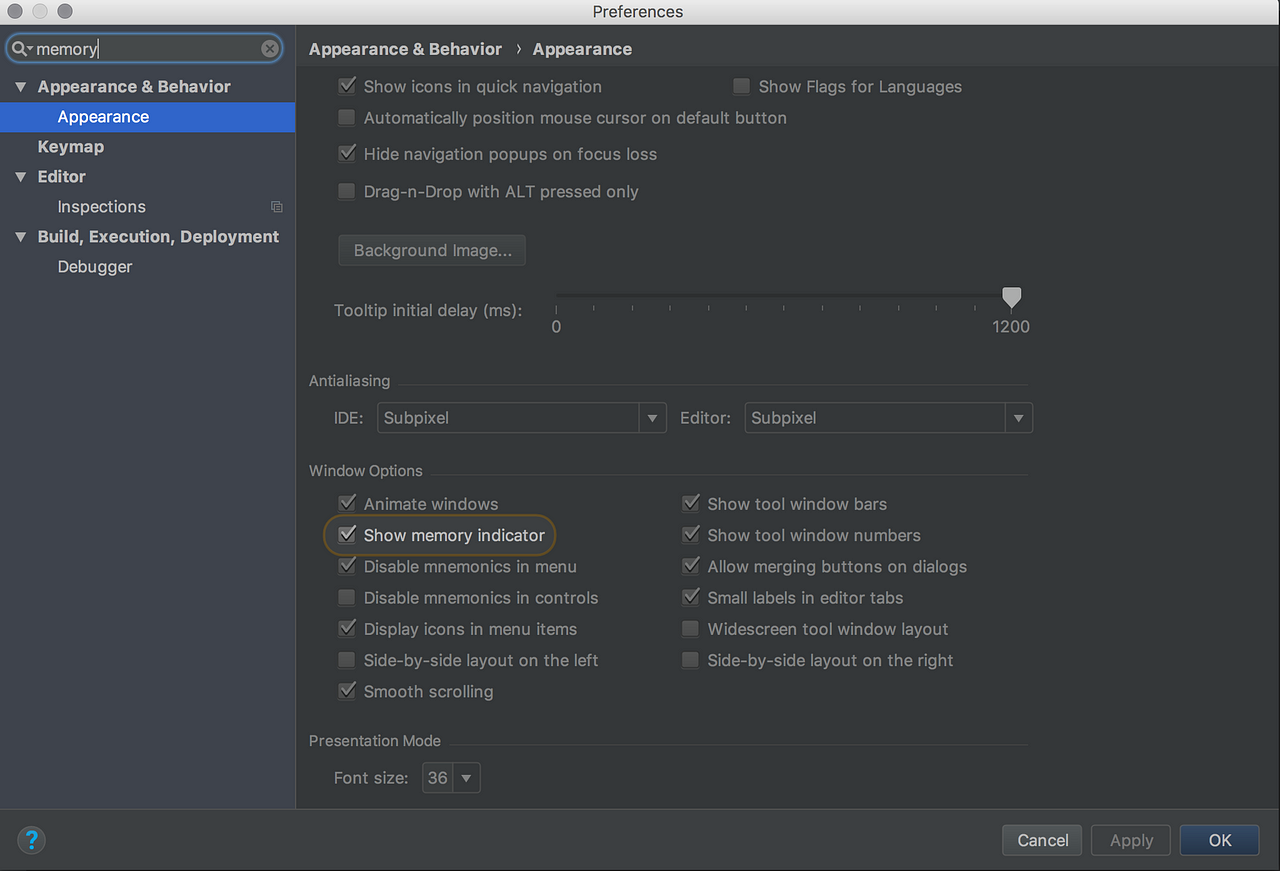Toggle Disable mnemonics in menu

point(347,566)
